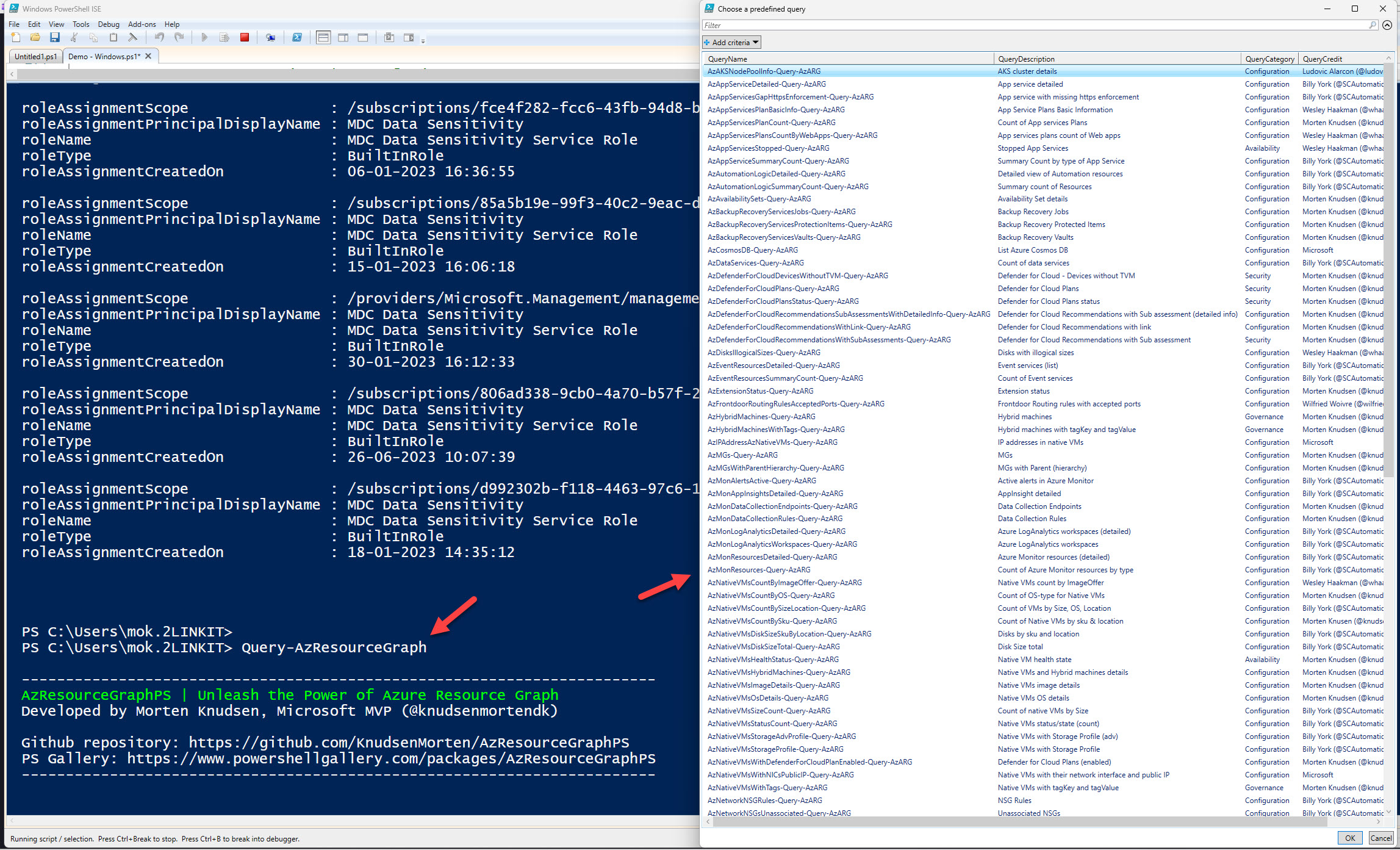This screenshot has height=850, width=1400.
Task: Toggle Show Script Pane Right layout
Action: pyautogui.click(x=343, y=38)
